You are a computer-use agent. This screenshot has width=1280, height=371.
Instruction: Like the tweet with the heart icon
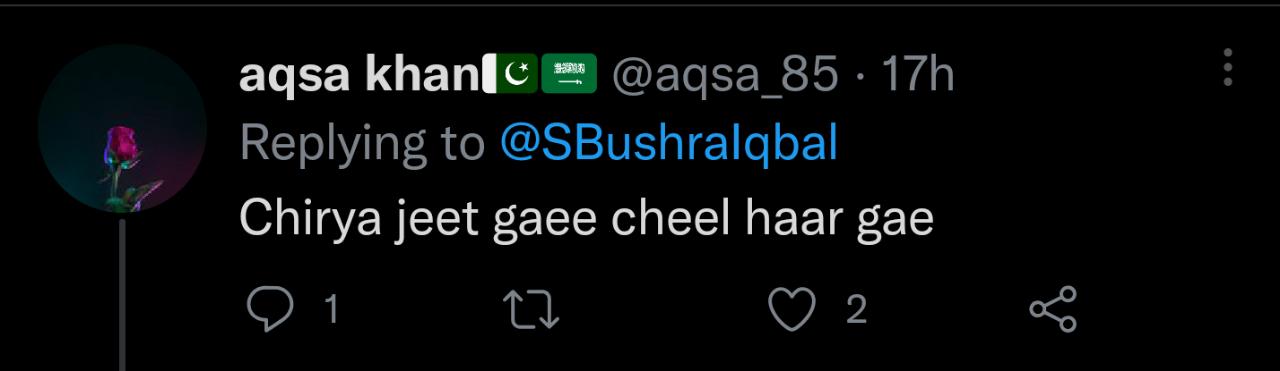point(791,310)
